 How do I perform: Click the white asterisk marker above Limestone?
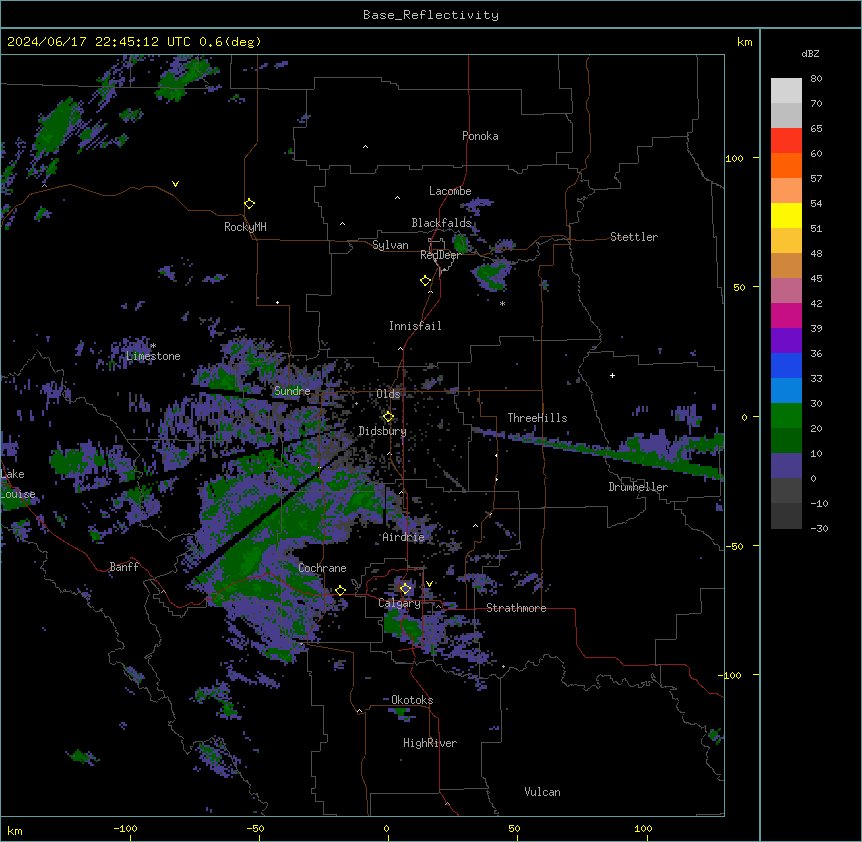tap(153, 346)
